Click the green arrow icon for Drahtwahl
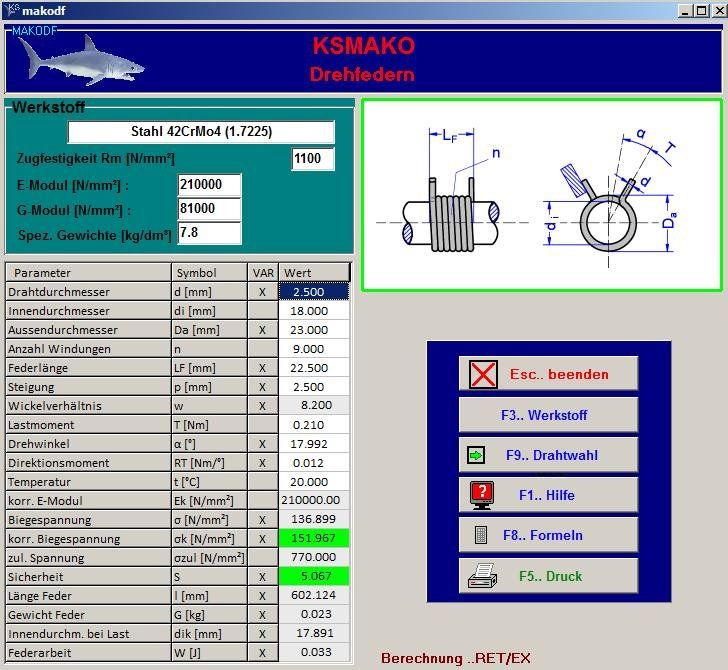 [475, 455]
